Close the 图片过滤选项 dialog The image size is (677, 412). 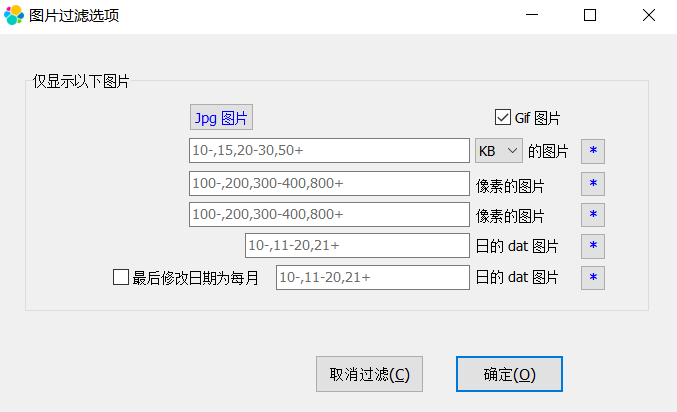click(x=649, y=15)
